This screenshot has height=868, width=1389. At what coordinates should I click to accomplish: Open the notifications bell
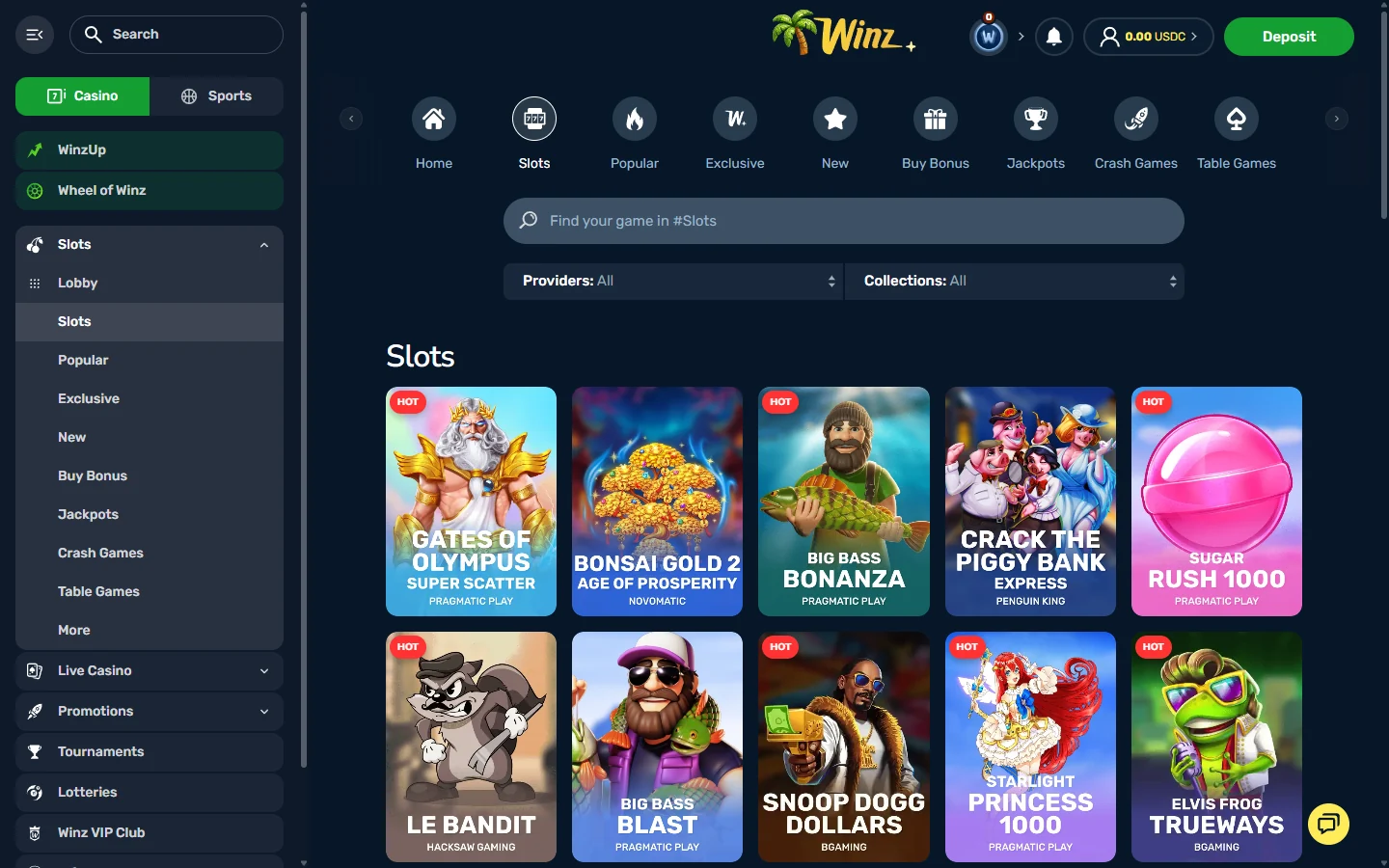click(1054, 37)
